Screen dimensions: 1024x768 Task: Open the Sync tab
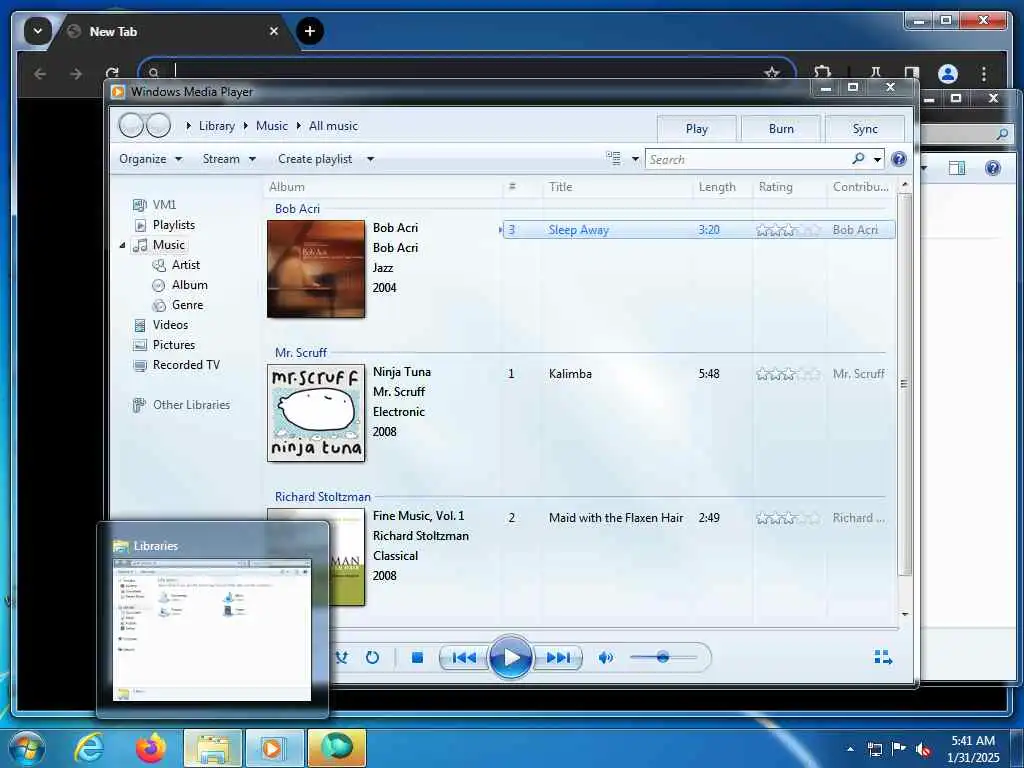[x=865, y=129]
